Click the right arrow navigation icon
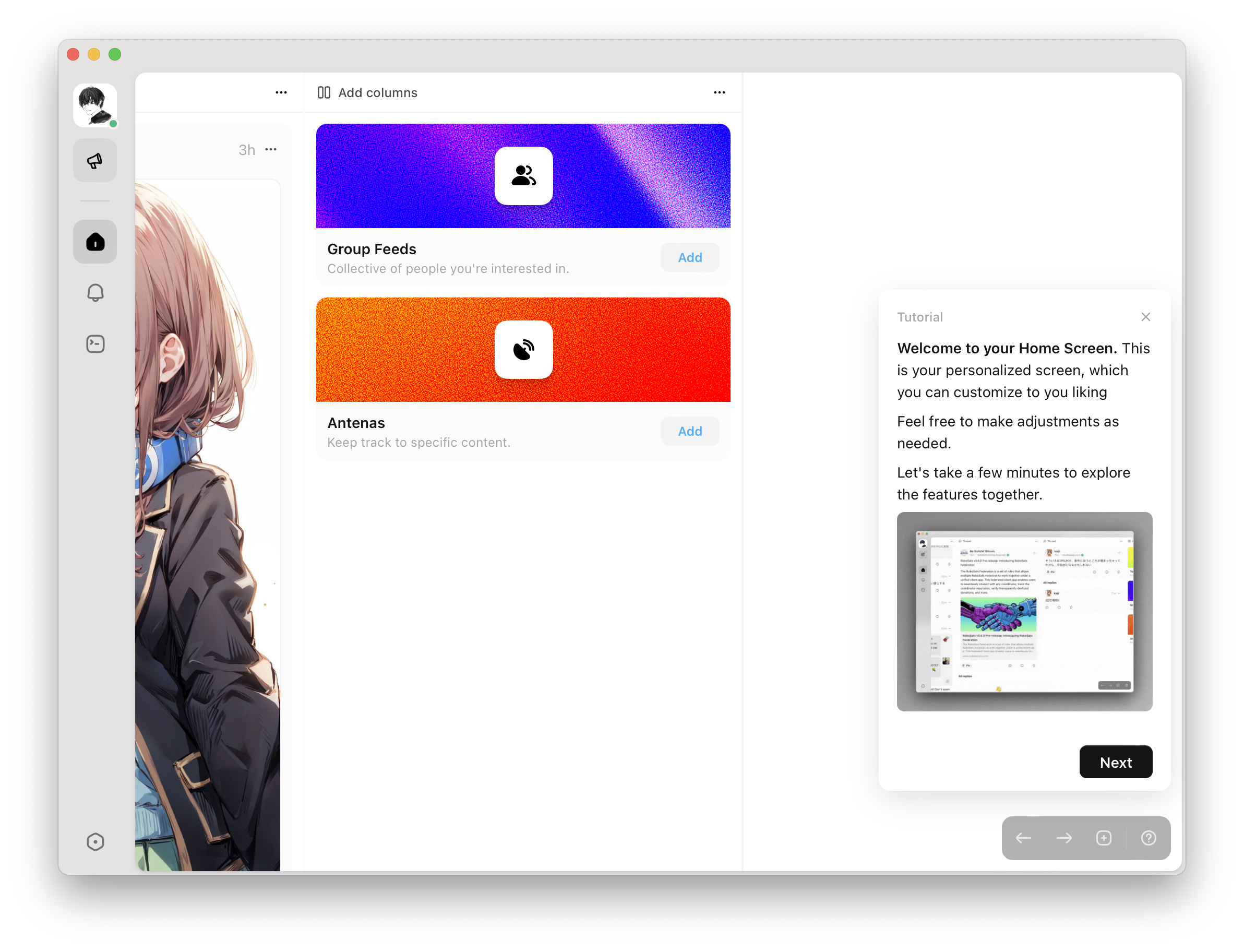This screenshot has width=1244, height=952. click(x=1064, y=838)
